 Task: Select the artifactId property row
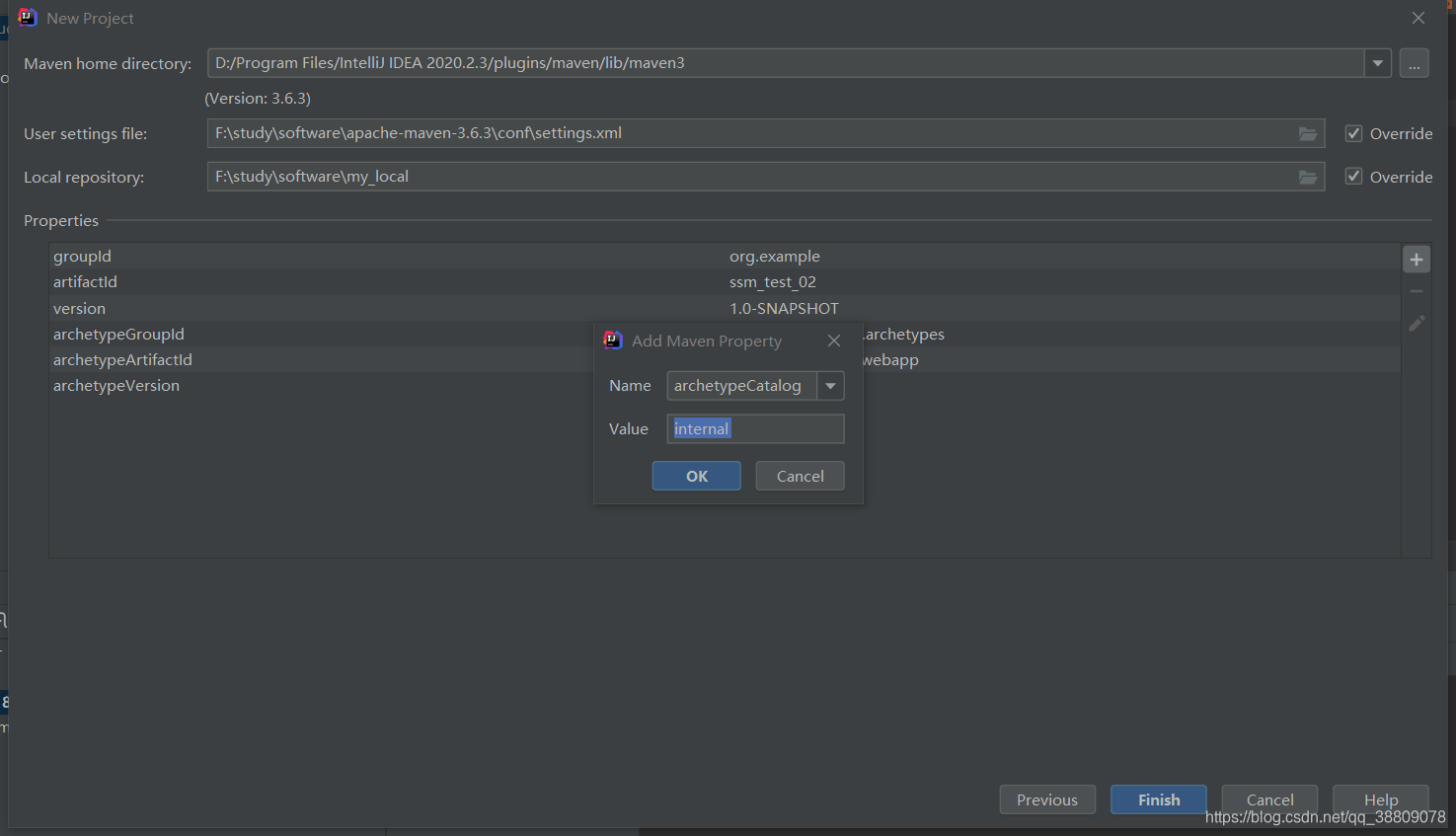[x=725, y=281]
